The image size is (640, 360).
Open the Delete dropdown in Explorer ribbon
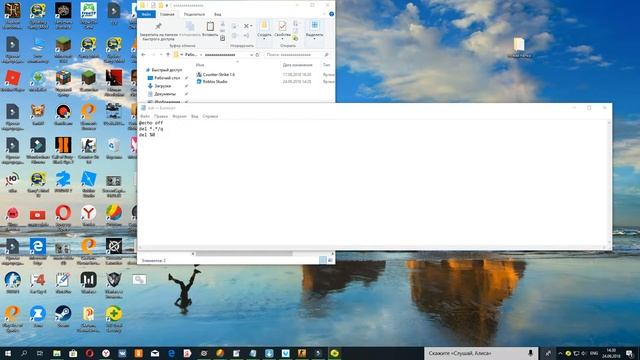(251, 26)
